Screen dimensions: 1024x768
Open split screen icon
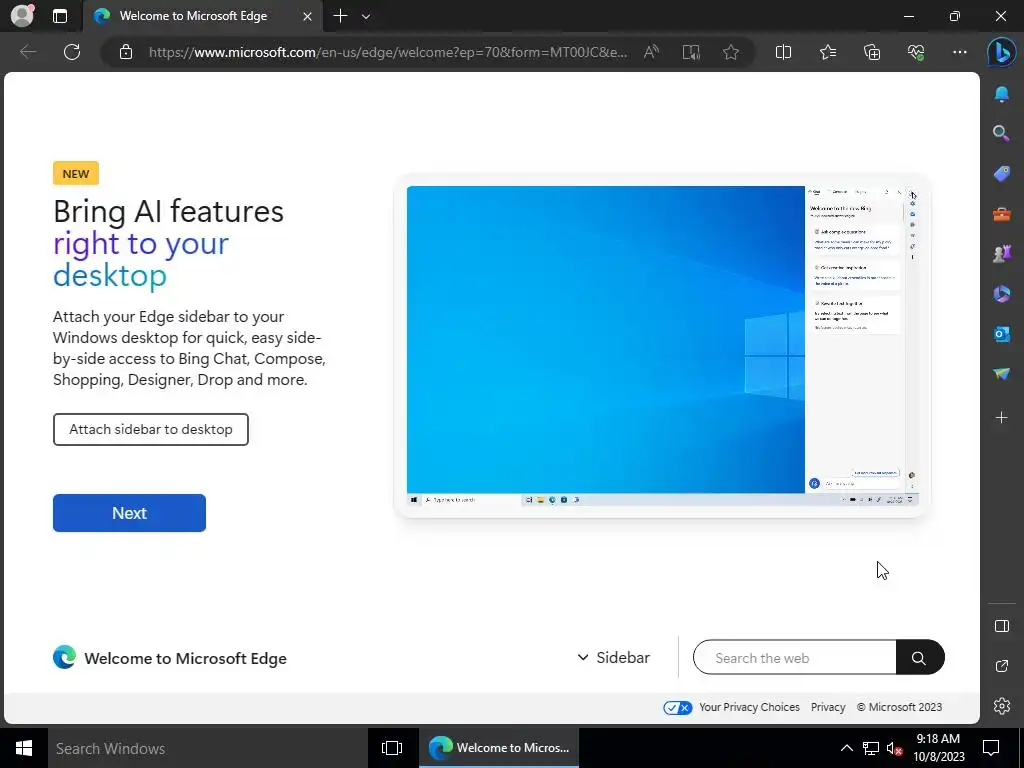[x=783, y=52]
